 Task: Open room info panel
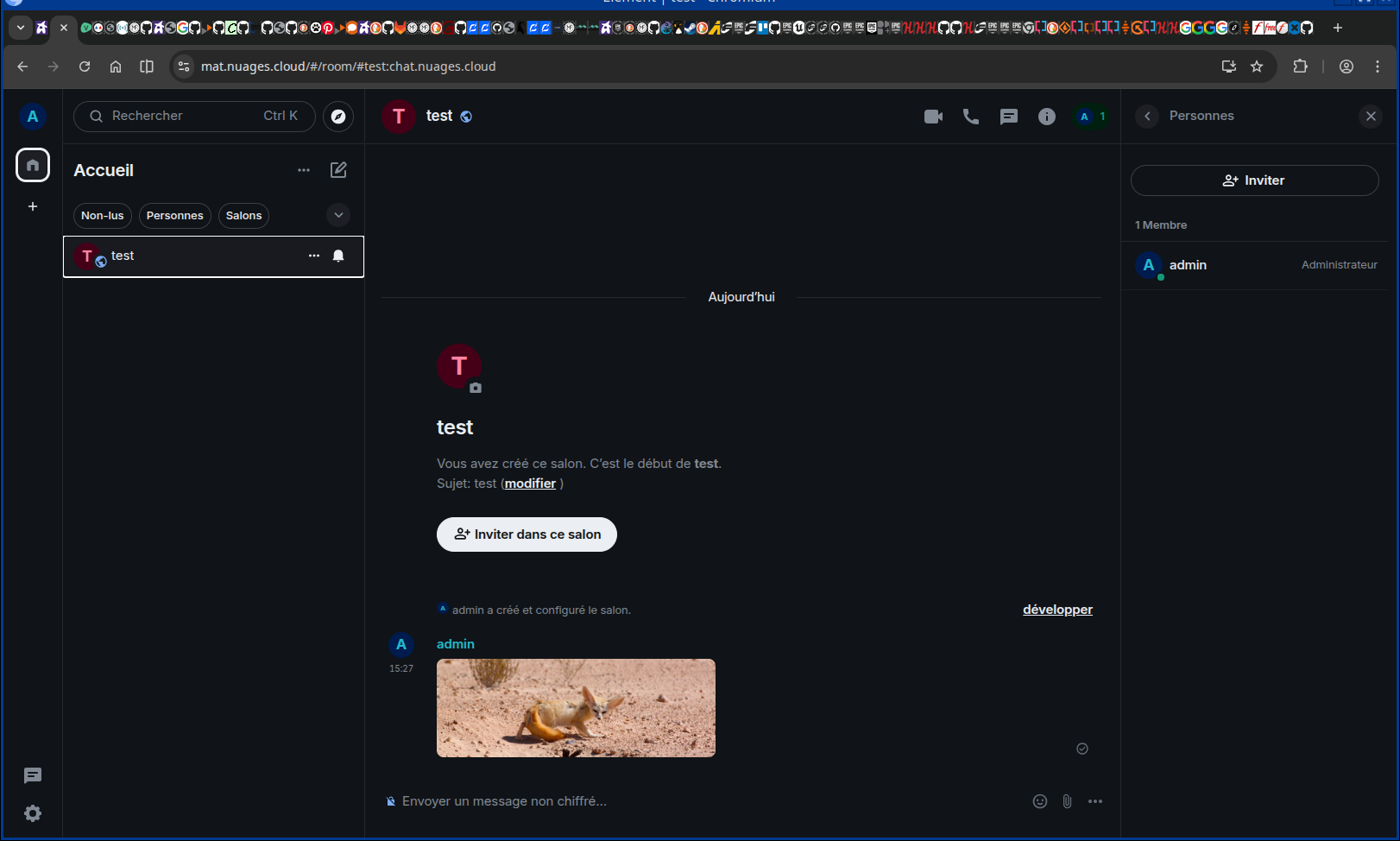point(1046,117)
